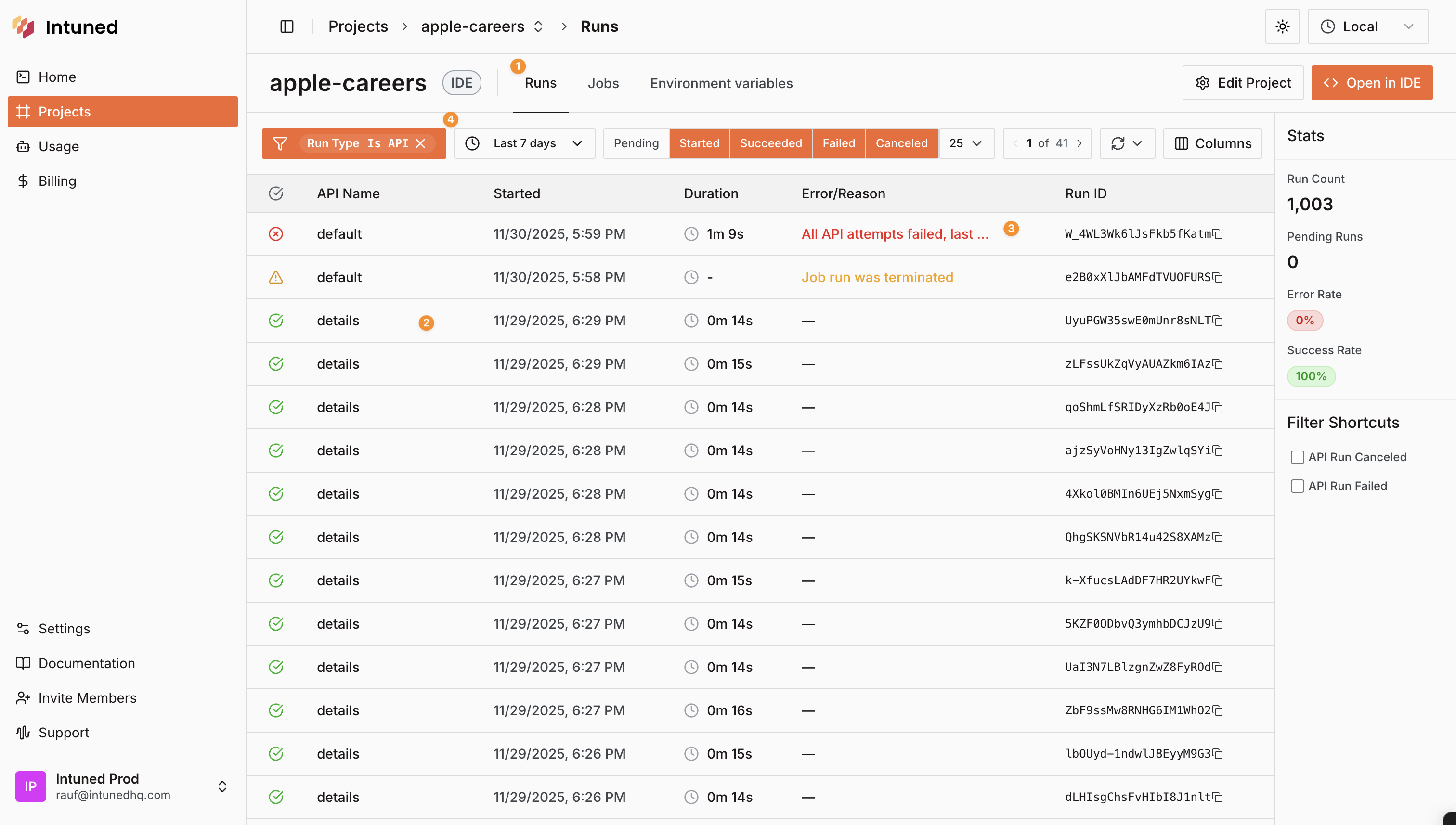Open the project in IDE
Screen dimensions: 1456x825
(x=1372, y=83)
